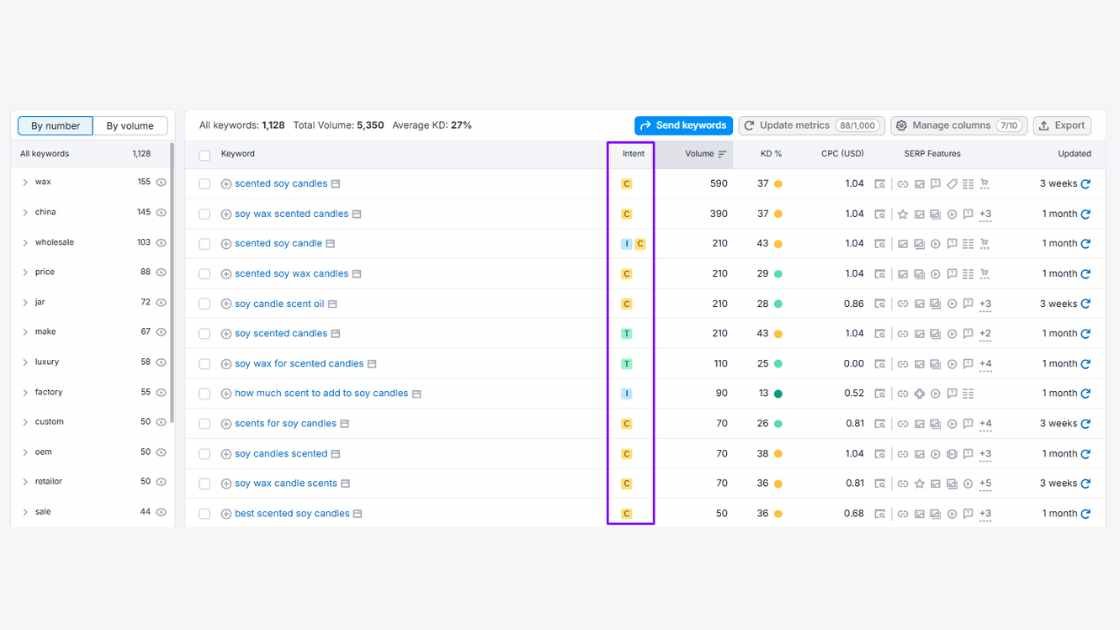Expand the oem keyword group
The height and width of the screenshot is (630, 1120).
[25, 452]
